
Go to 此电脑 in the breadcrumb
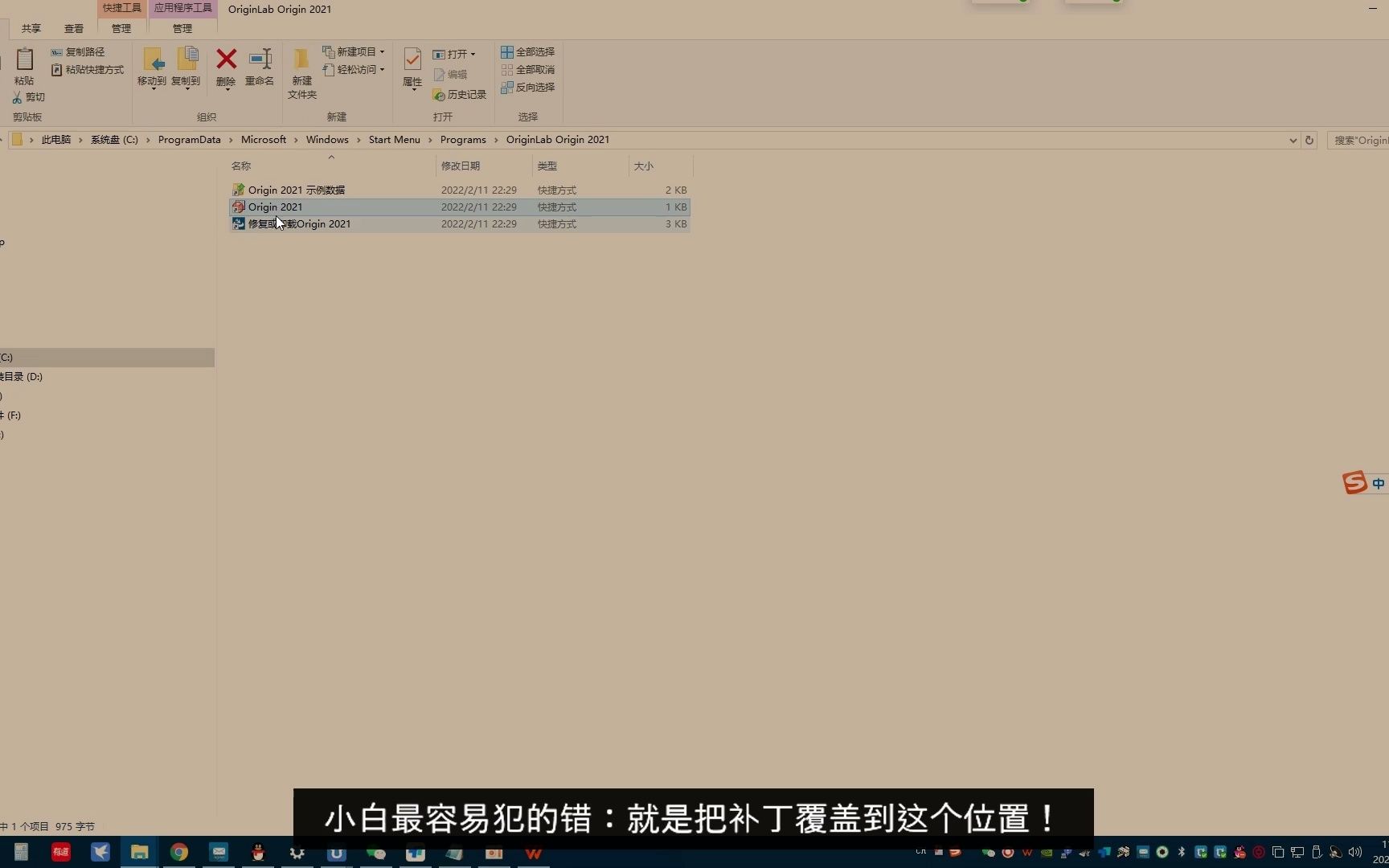[x=56, y=140]
